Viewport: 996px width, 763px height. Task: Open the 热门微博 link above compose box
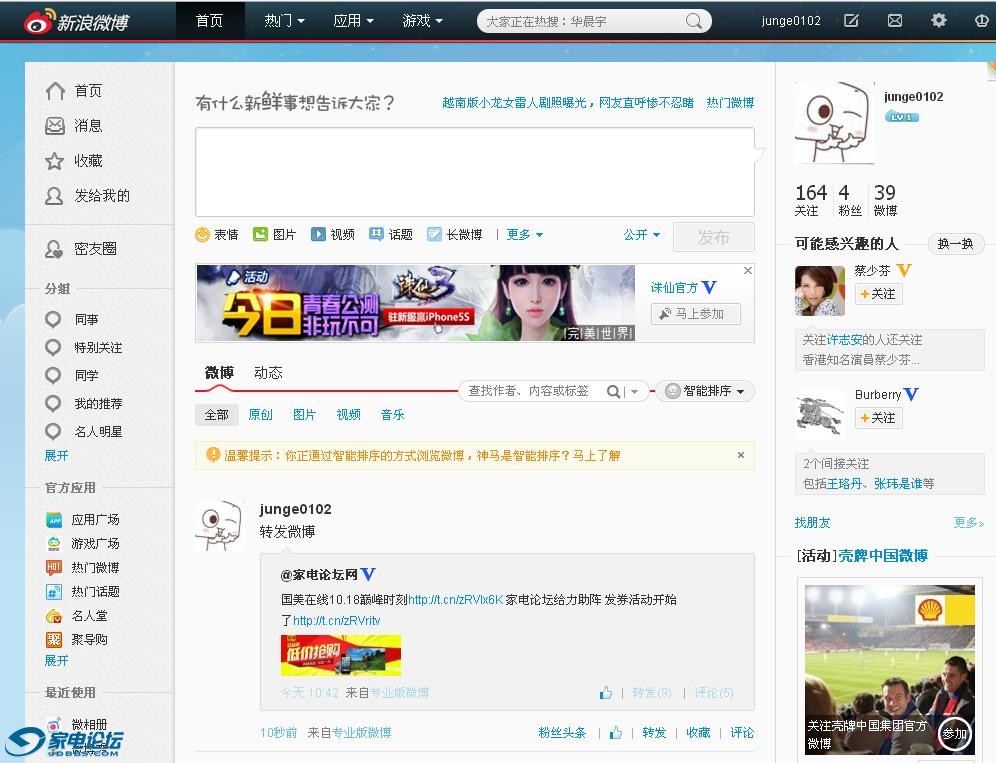[730, 103]
